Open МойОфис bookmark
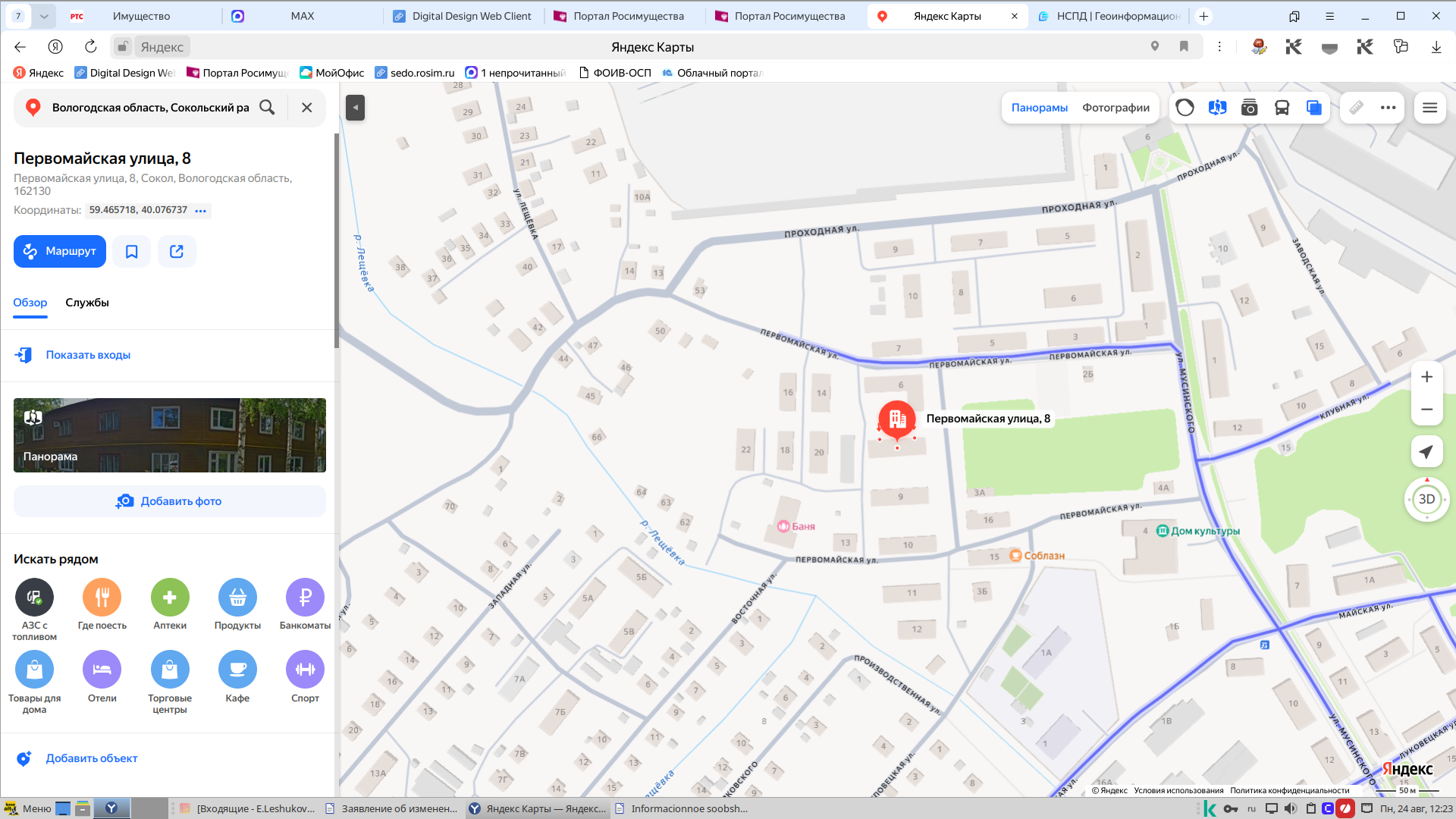This screenshot has height=819, width=1456. [x=332, y=73]
